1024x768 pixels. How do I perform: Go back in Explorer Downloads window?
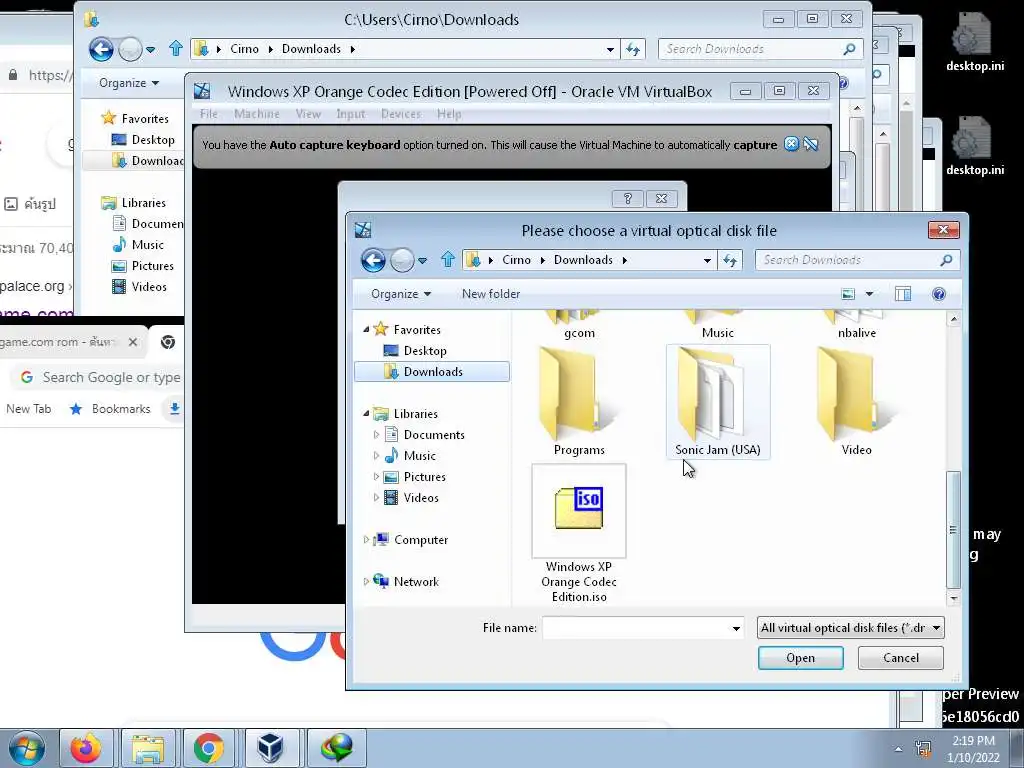(x=101, y=49)
